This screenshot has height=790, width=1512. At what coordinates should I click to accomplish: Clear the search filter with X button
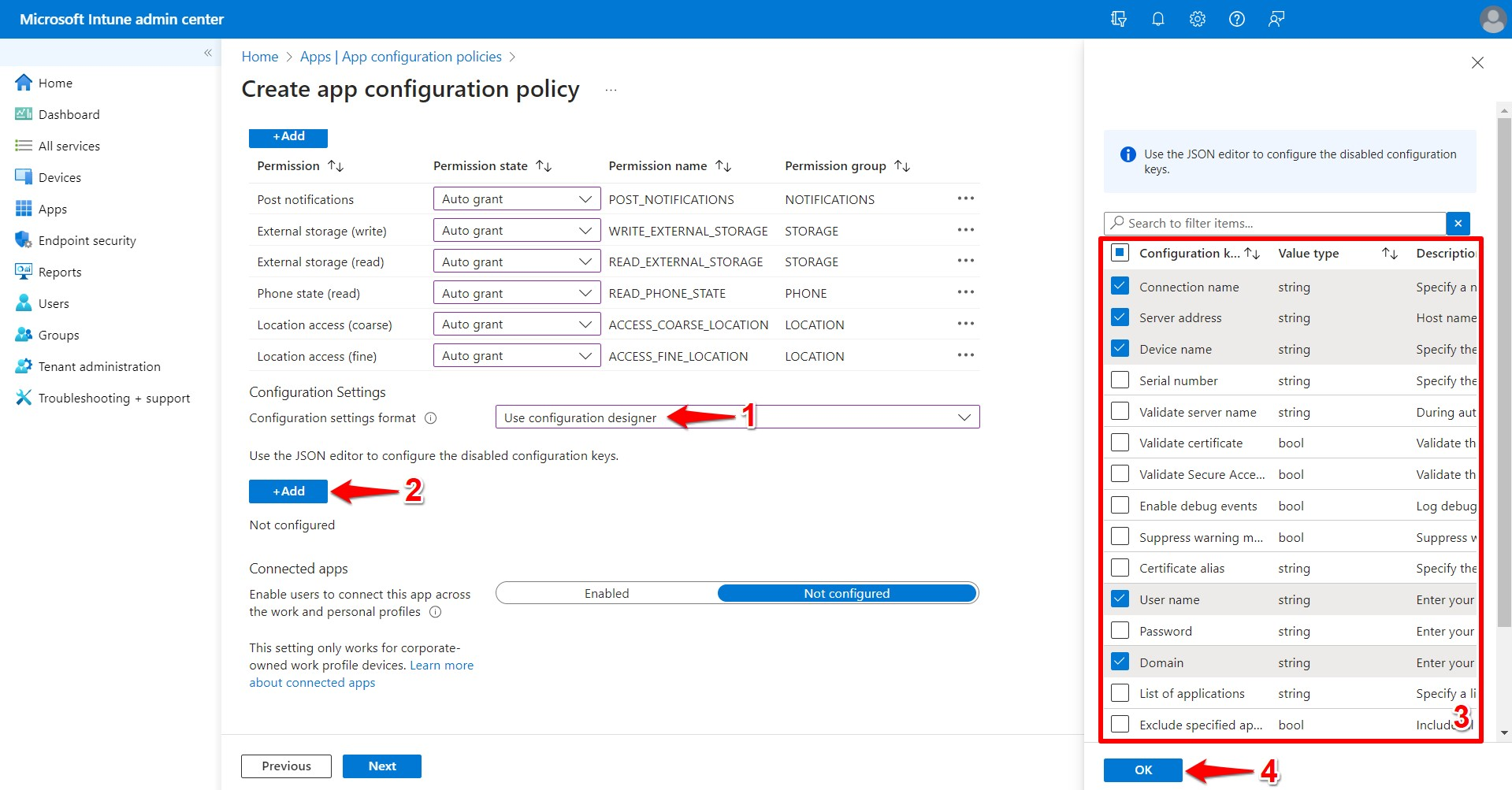[x=1458, y=224]
